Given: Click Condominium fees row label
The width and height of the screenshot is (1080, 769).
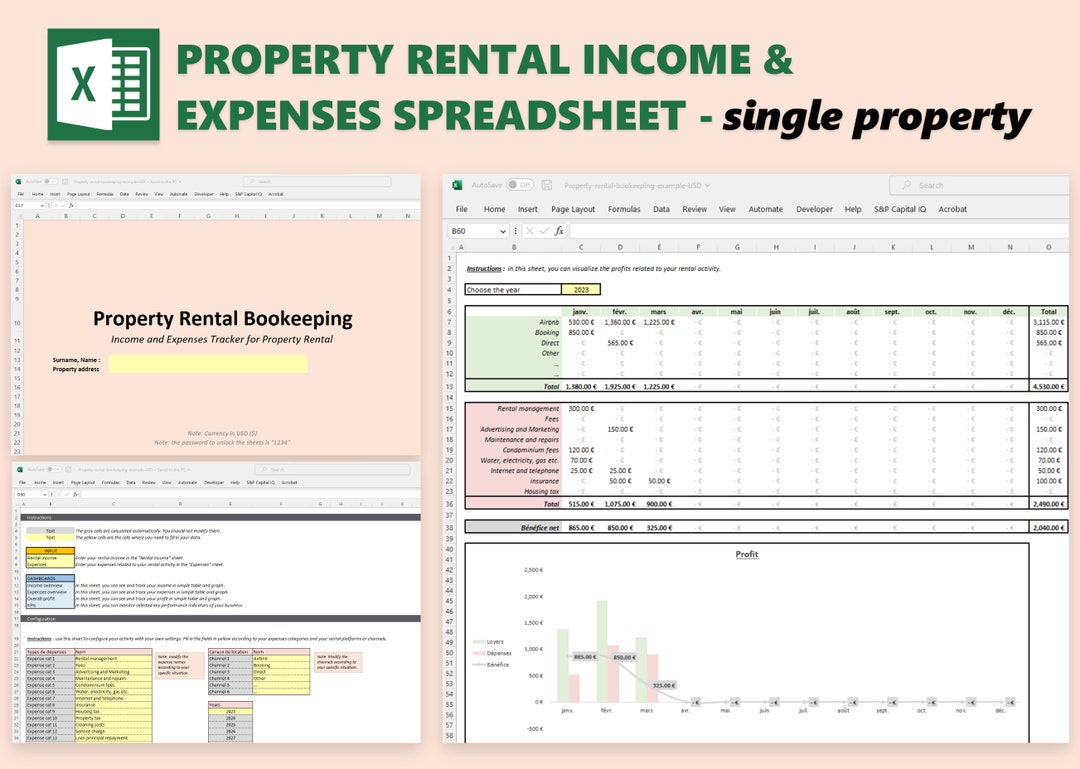Looking at the screenshot, I should point(514,450).
